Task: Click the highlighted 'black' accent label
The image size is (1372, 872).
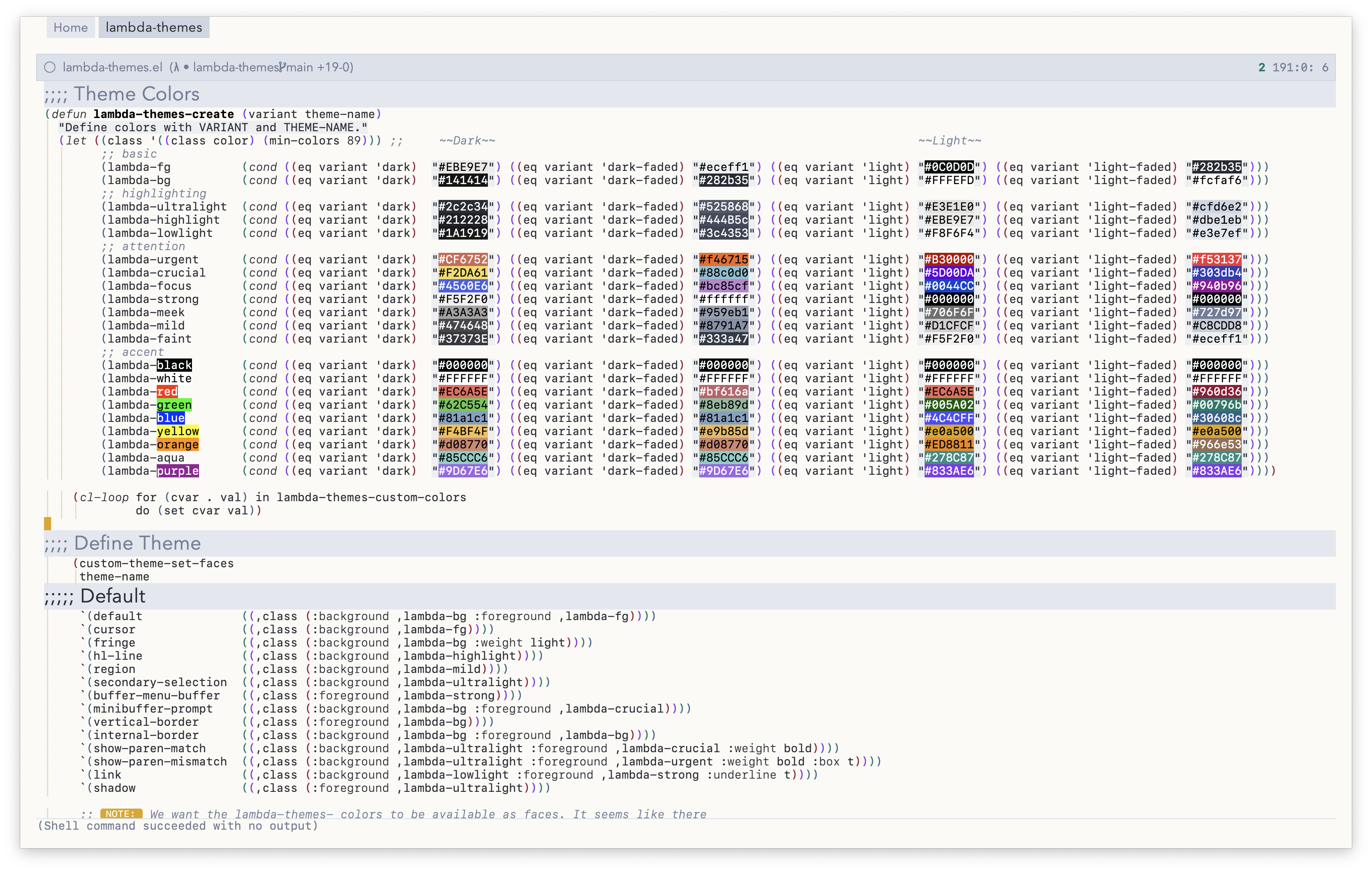Action: pyautogui.click(x=174, y=365)
